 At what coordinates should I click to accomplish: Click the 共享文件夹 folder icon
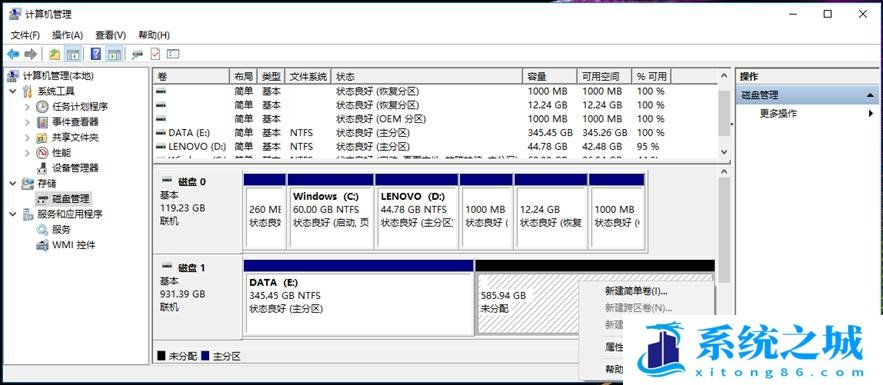(x=42, y=137)
